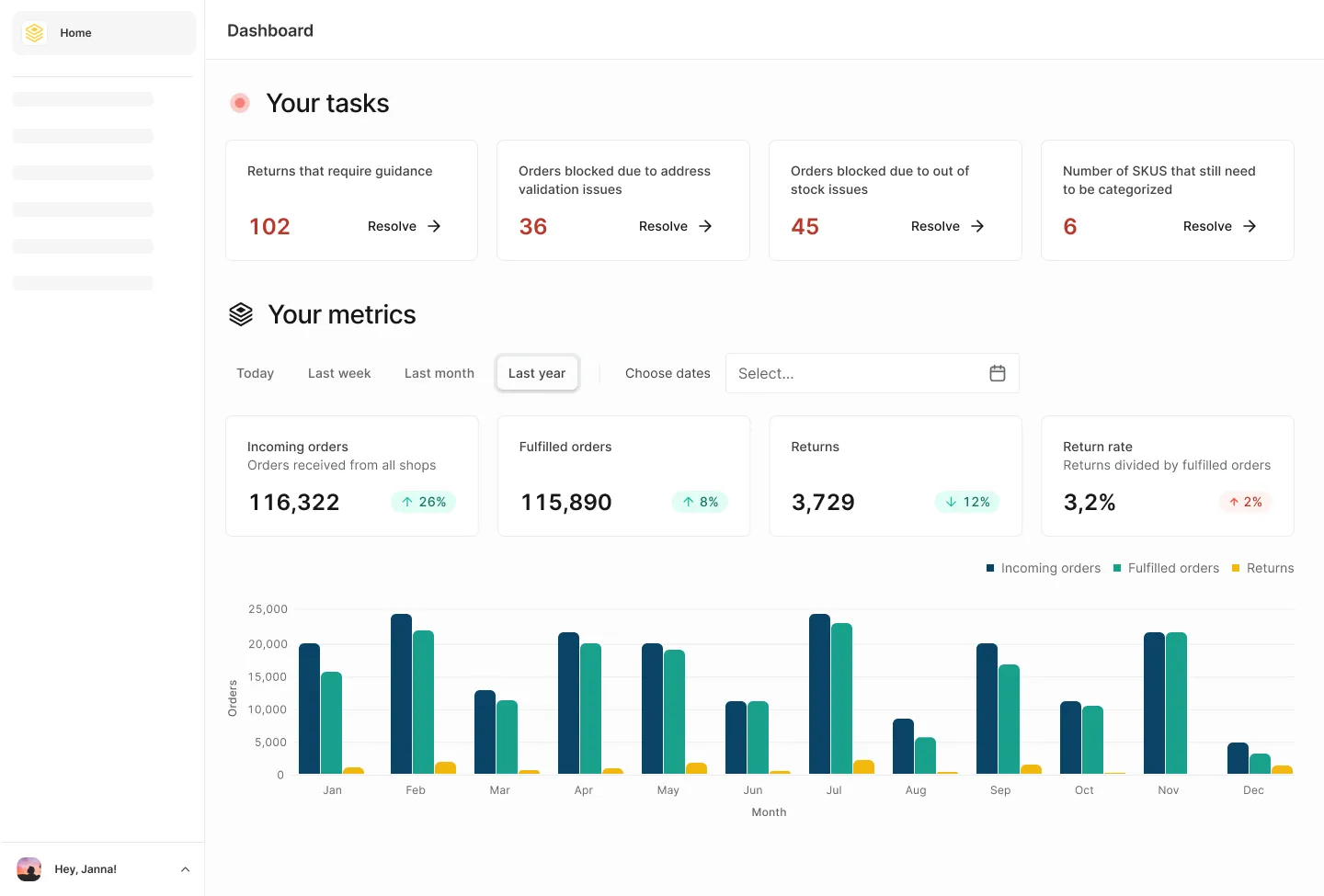Toggle Returns series in chart legend
1324x896 pixels.
coord(1262,568)
